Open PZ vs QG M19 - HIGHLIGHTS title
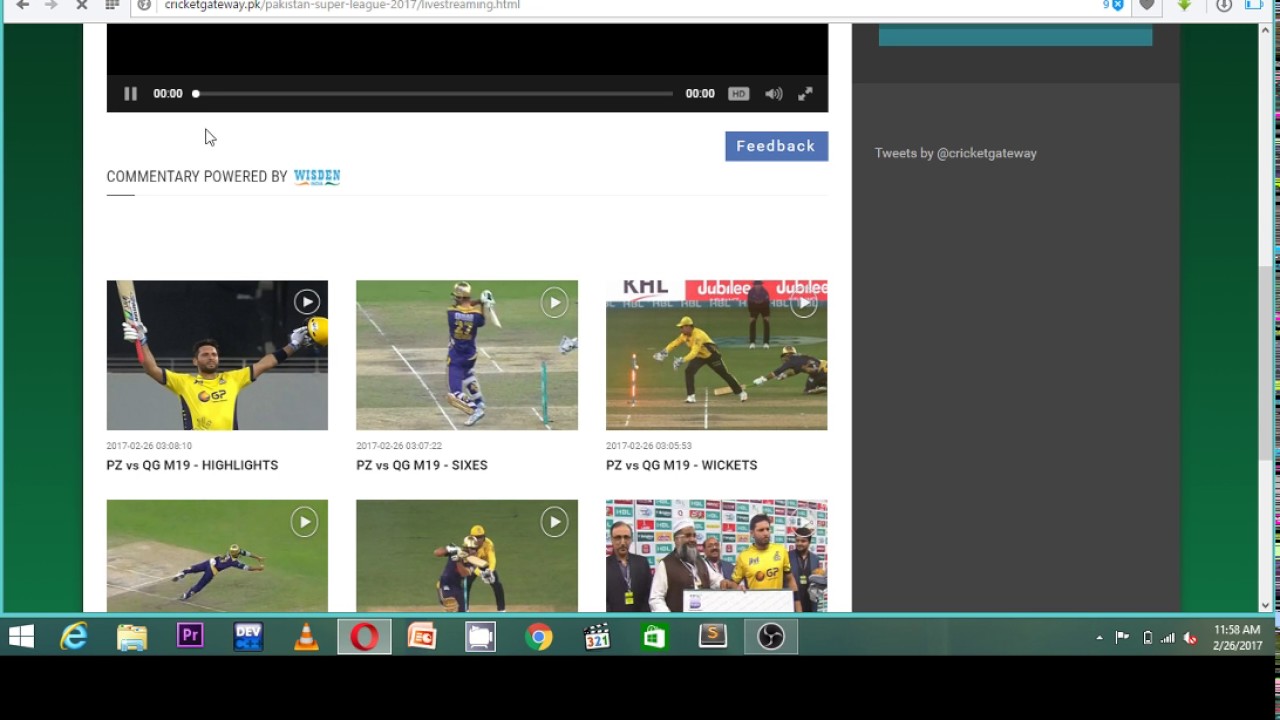Screen dimensions: 1280x720 [192, 465]
